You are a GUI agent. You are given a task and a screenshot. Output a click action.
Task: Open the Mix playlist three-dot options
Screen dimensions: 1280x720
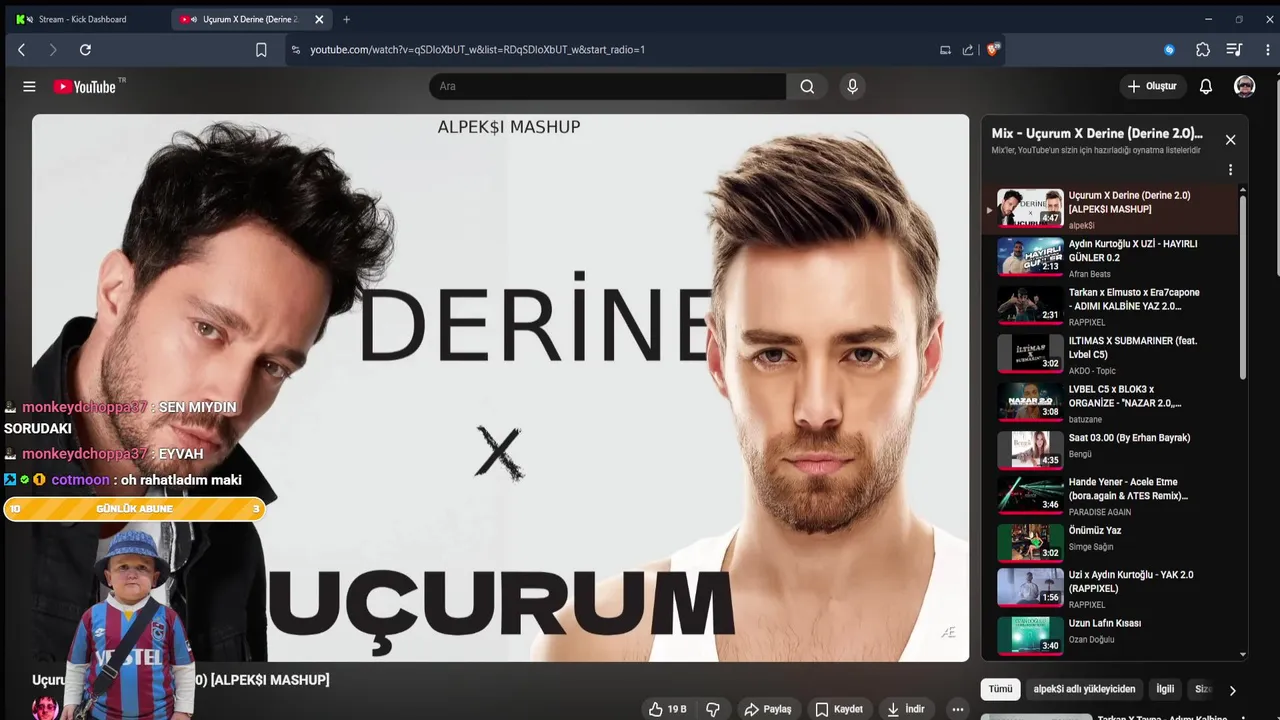click(1230, 170)
